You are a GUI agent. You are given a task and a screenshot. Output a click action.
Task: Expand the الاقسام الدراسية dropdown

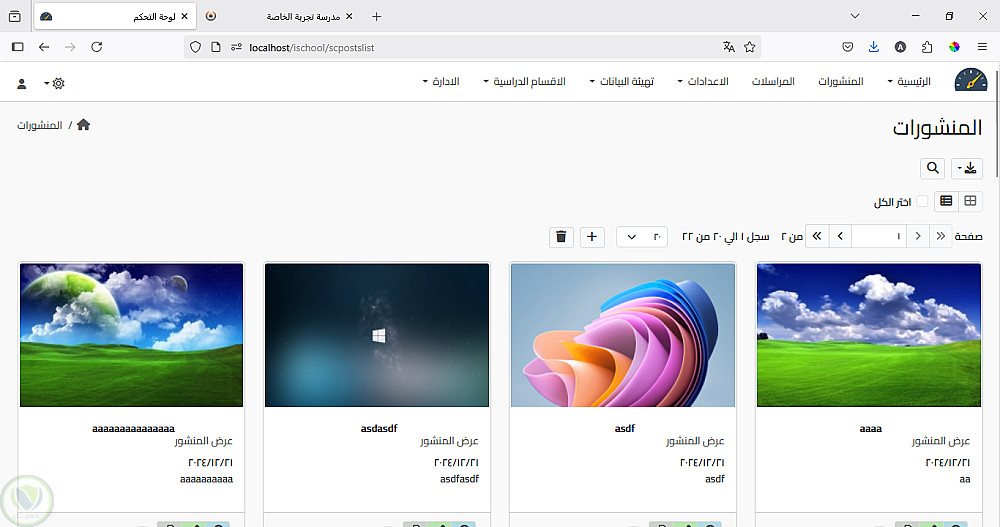[524, 81]
